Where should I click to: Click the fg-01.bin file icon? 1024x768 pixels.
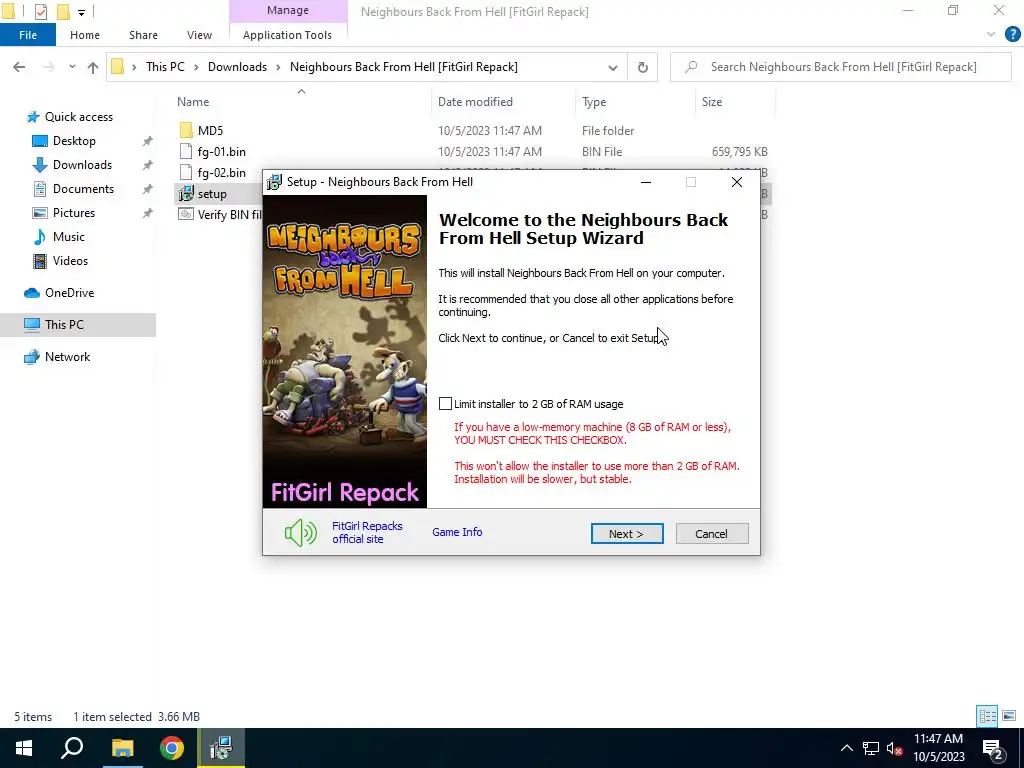pos(186,152)
